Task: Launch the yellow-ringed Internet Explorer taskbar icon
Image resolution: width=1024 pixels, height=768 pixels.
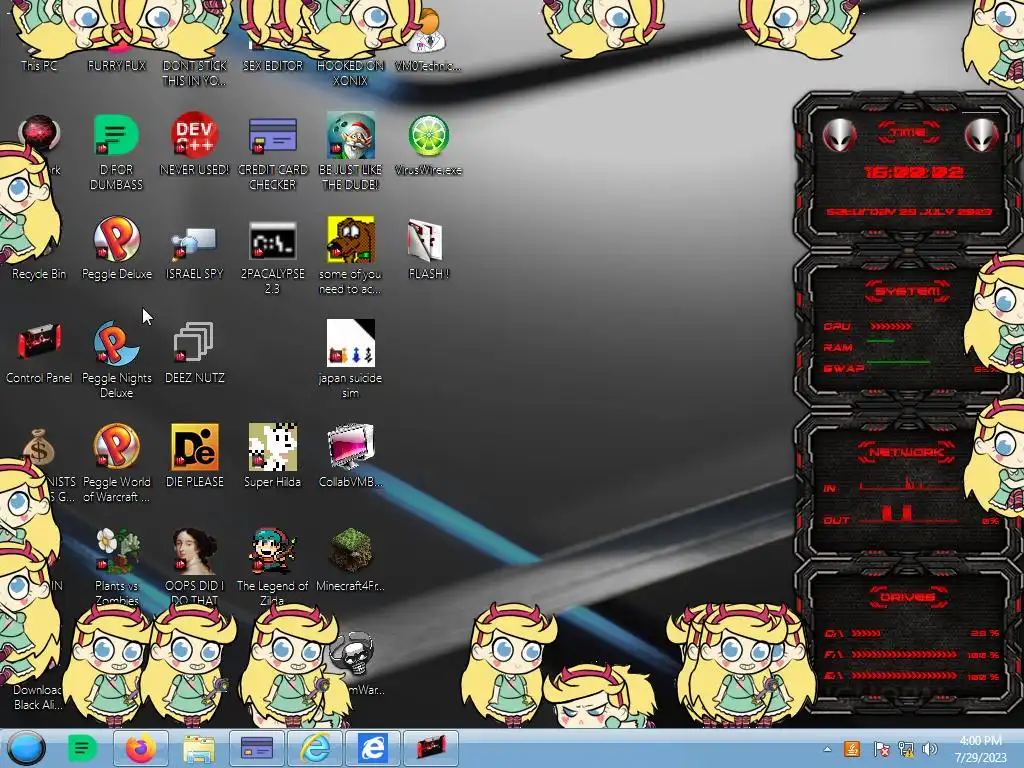Action: 315,748
